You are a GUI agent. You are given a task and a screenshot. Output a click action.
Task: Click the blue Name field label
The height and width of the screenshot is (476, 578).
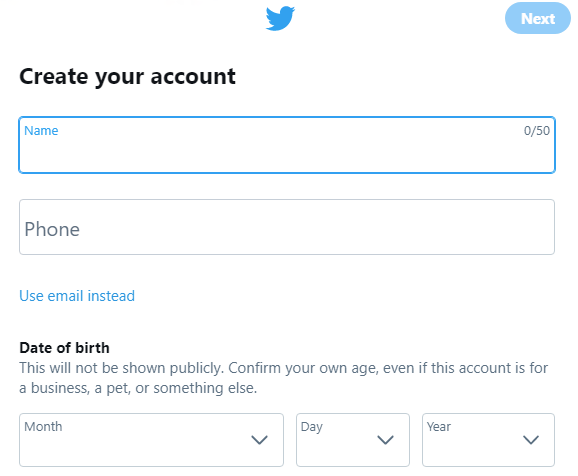[x=41, y=131]
